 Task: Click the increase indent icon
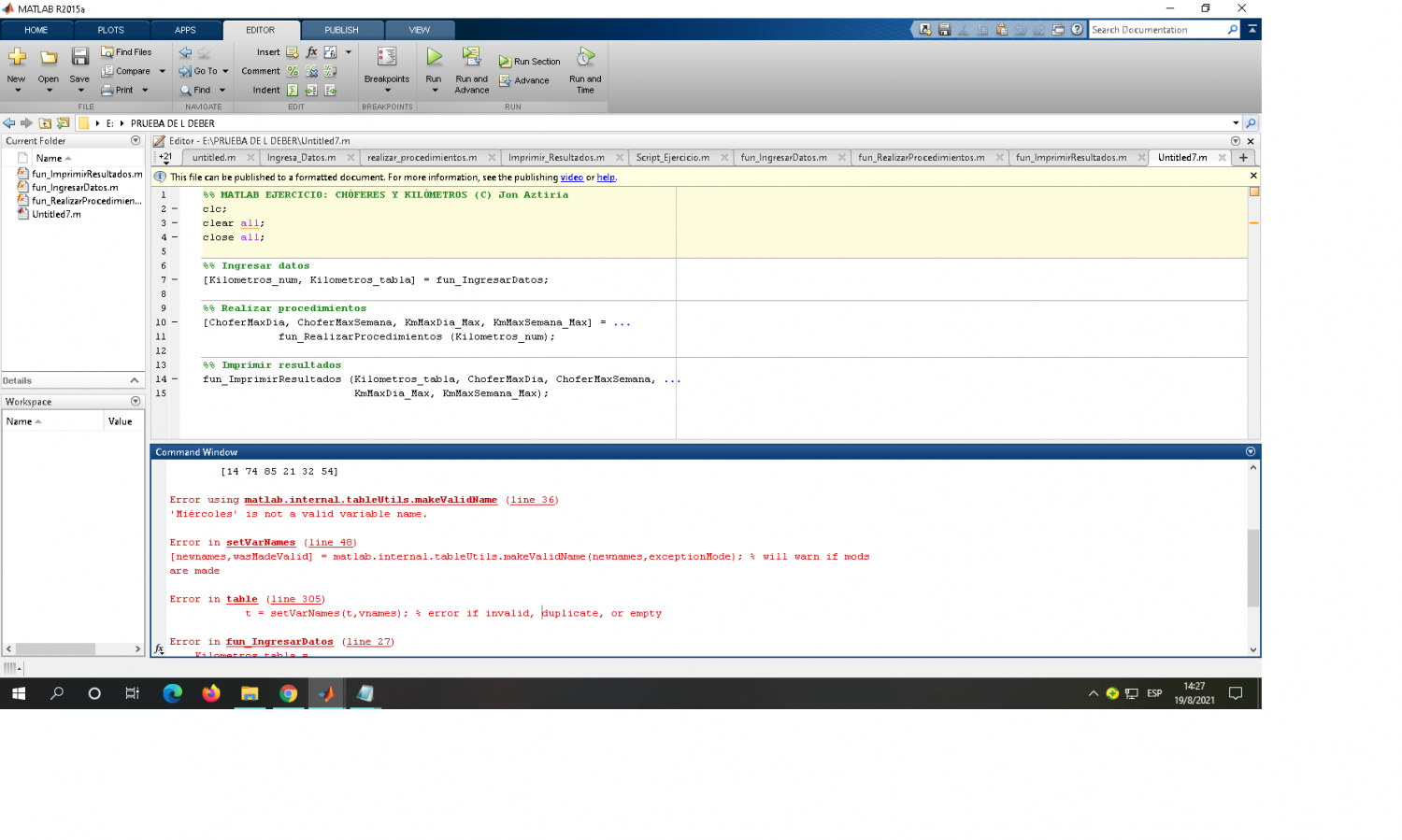pyautogui.click(x=311, y=91)
